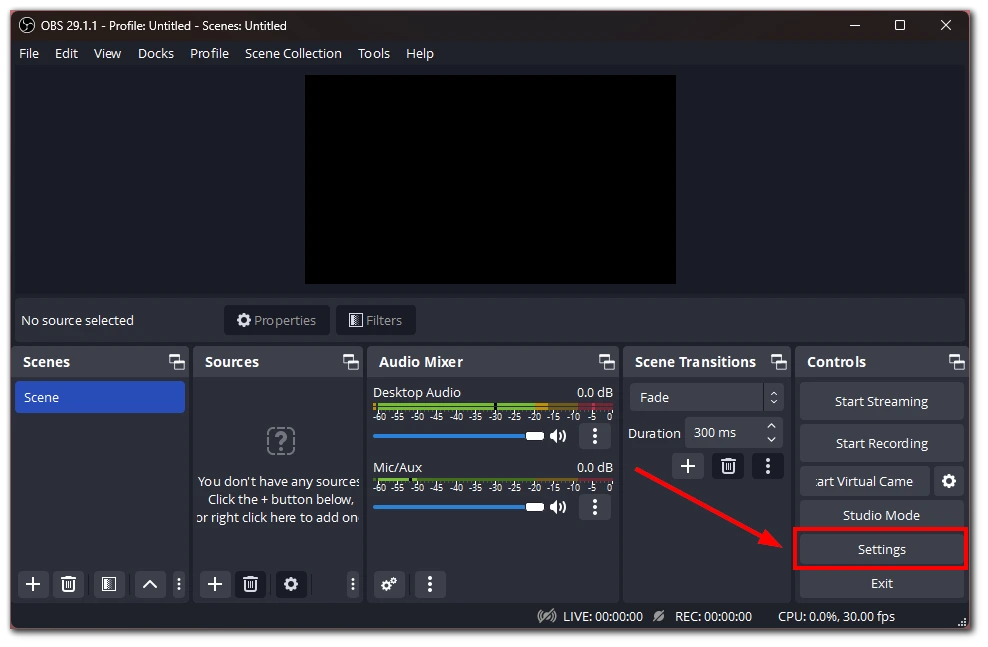Open Audio Mixer bottom three-dot menu

coord(430,585)
